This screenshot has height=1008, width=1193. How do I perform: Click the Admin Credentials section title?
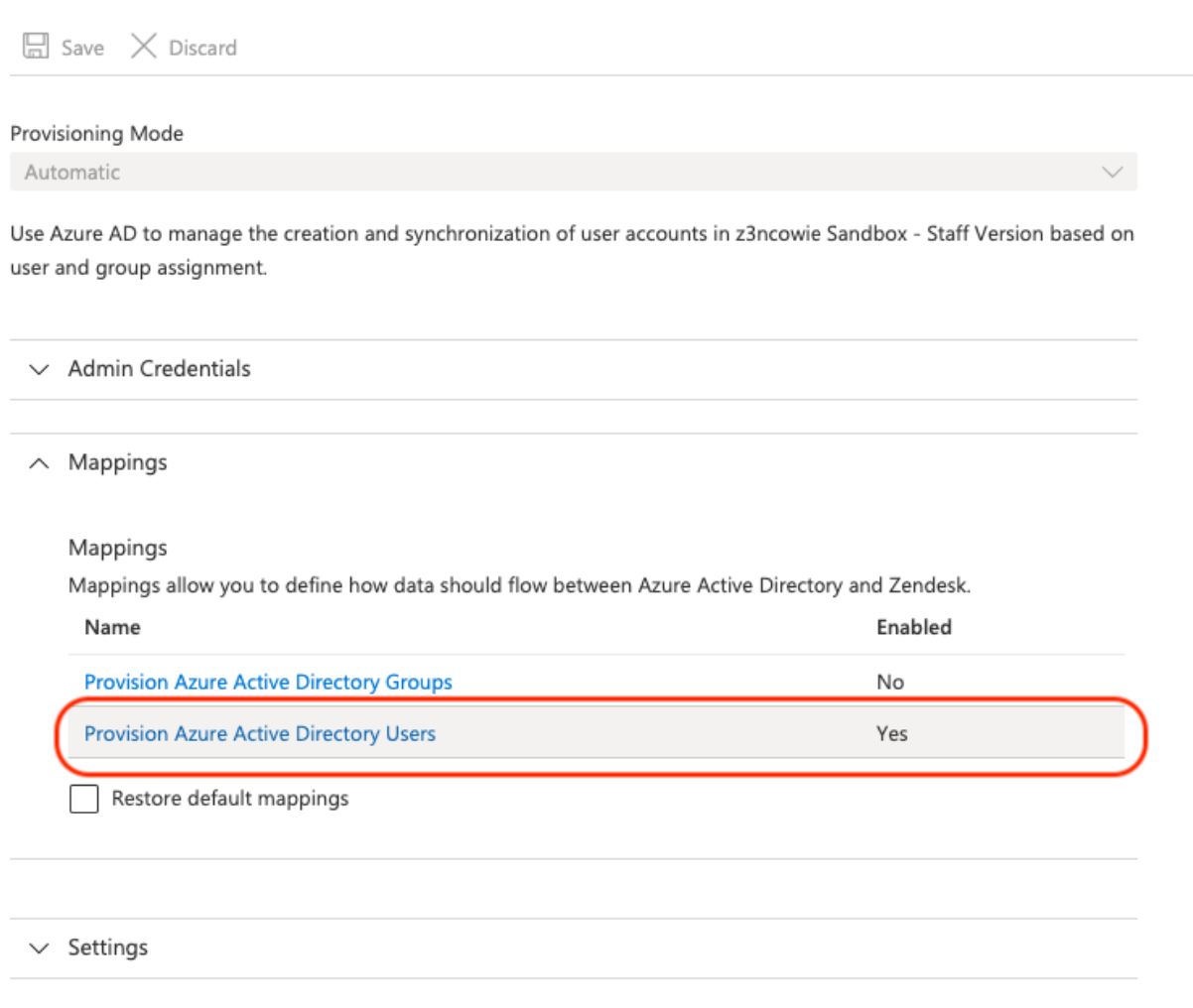click(159, 369)
